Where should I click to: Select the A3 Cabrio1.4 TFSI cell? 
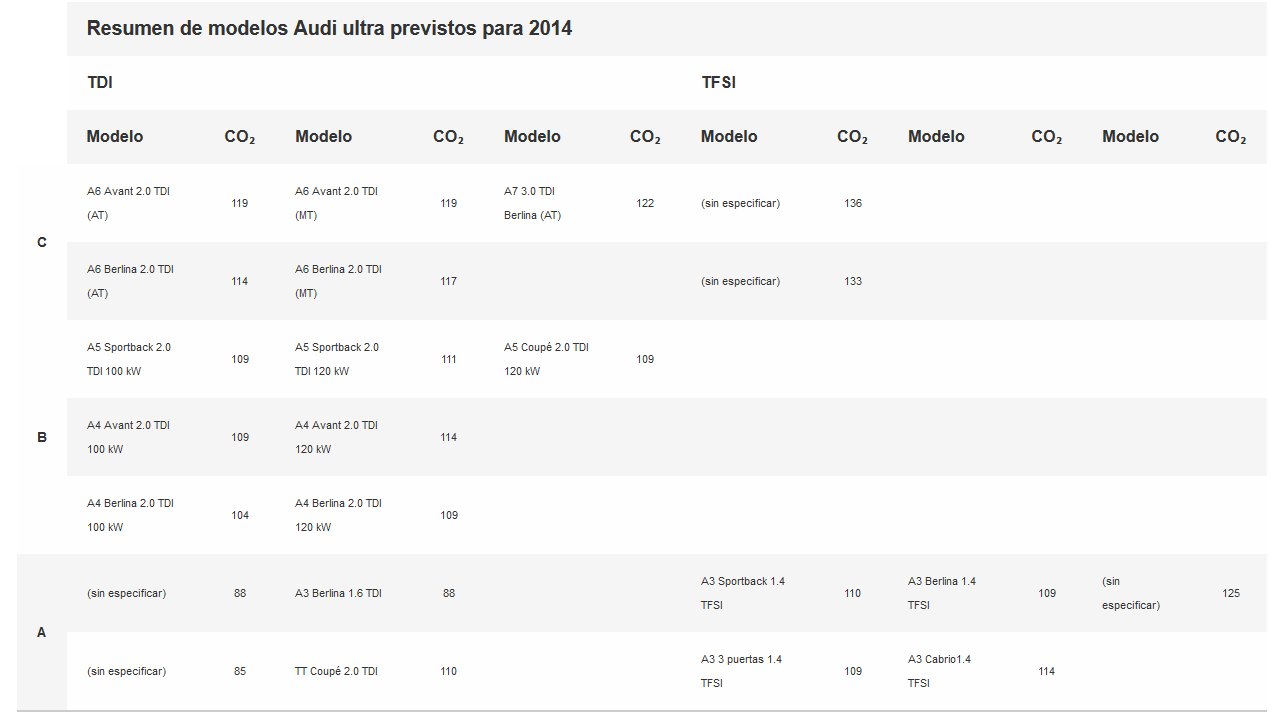pos(939,671)
